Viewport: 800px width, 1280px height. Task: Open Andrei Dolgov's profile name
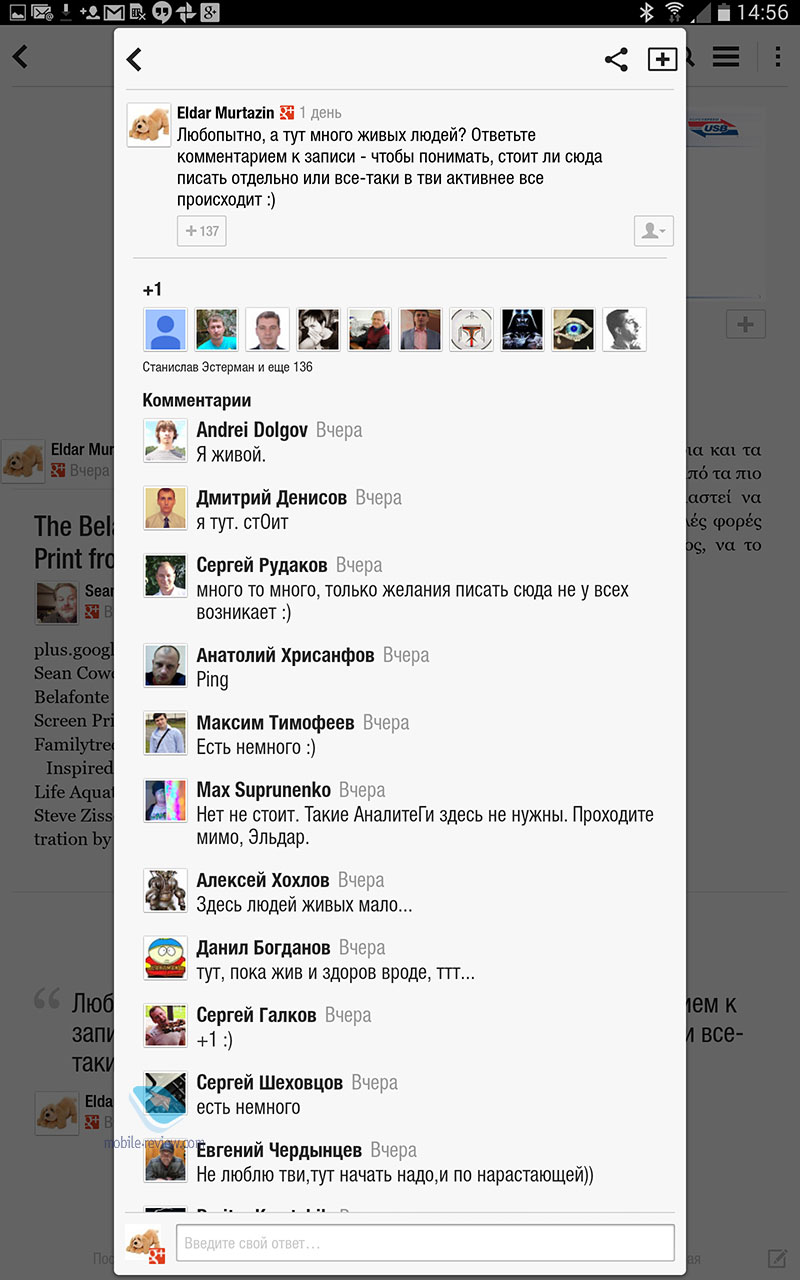[252, 430]
